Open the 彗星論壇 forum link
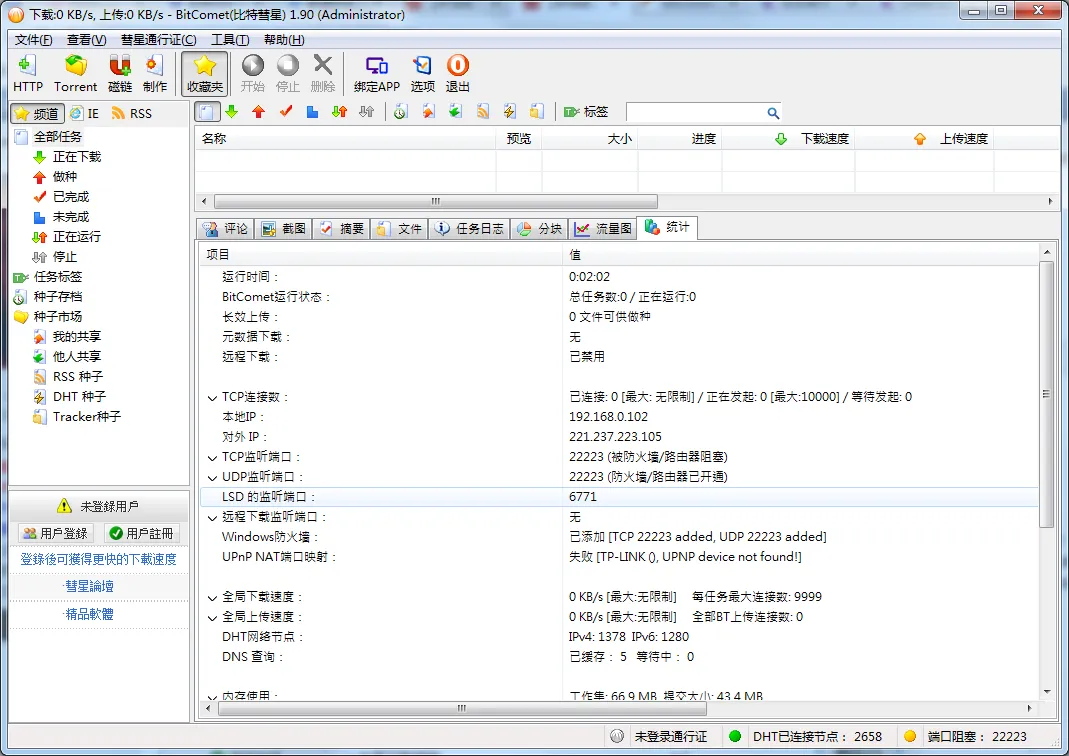Screen dimensions: 1069x756 (x=89, y=586)
